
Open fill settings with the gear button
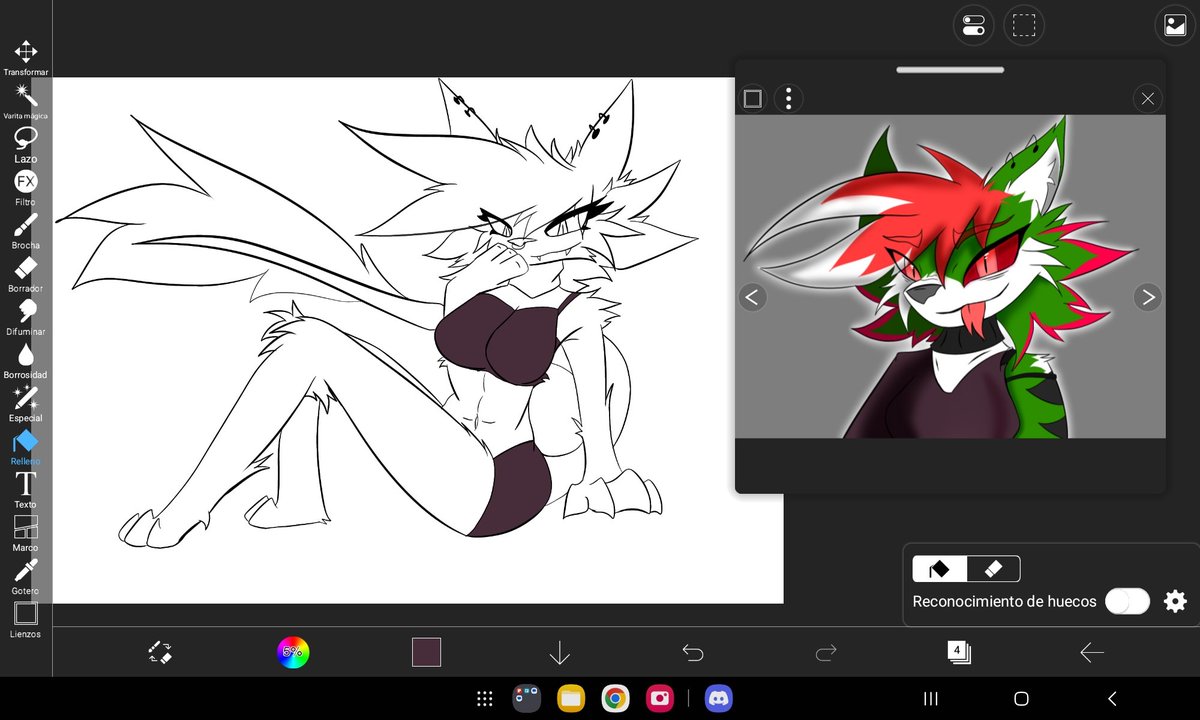pyautogui.click(x=1174, y=601)
